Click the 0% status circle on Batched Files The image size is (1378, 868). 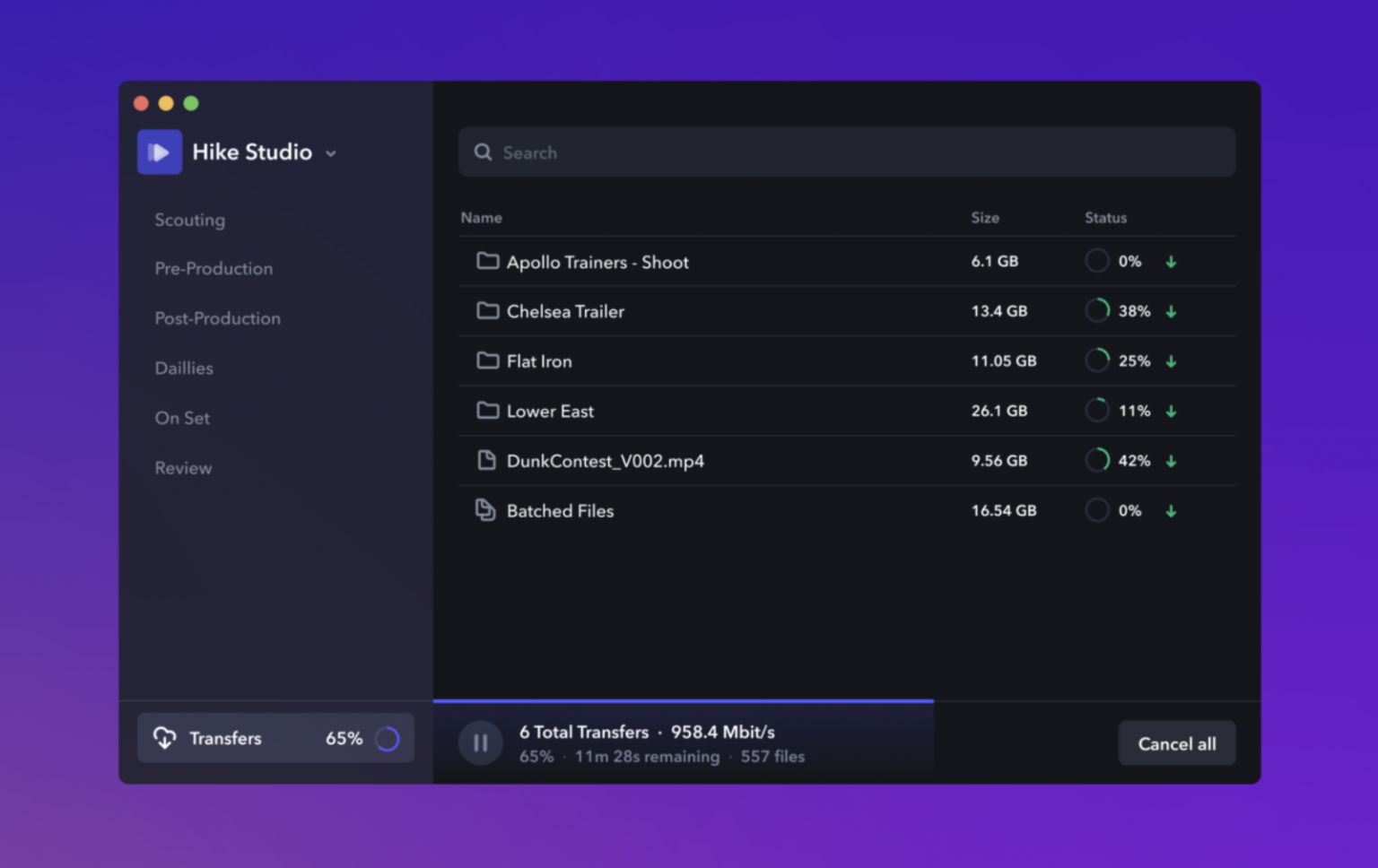pyautogui.click(x=1096, y=509)
